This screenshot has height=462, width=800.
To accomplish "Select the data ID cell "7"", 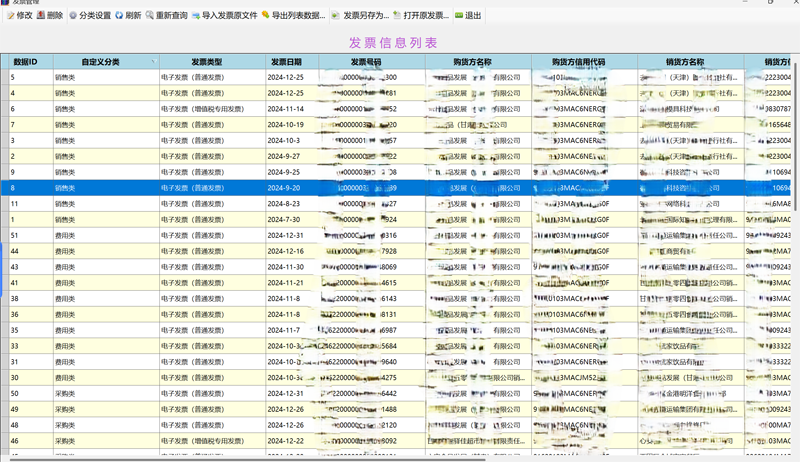I will pos(31,125).
